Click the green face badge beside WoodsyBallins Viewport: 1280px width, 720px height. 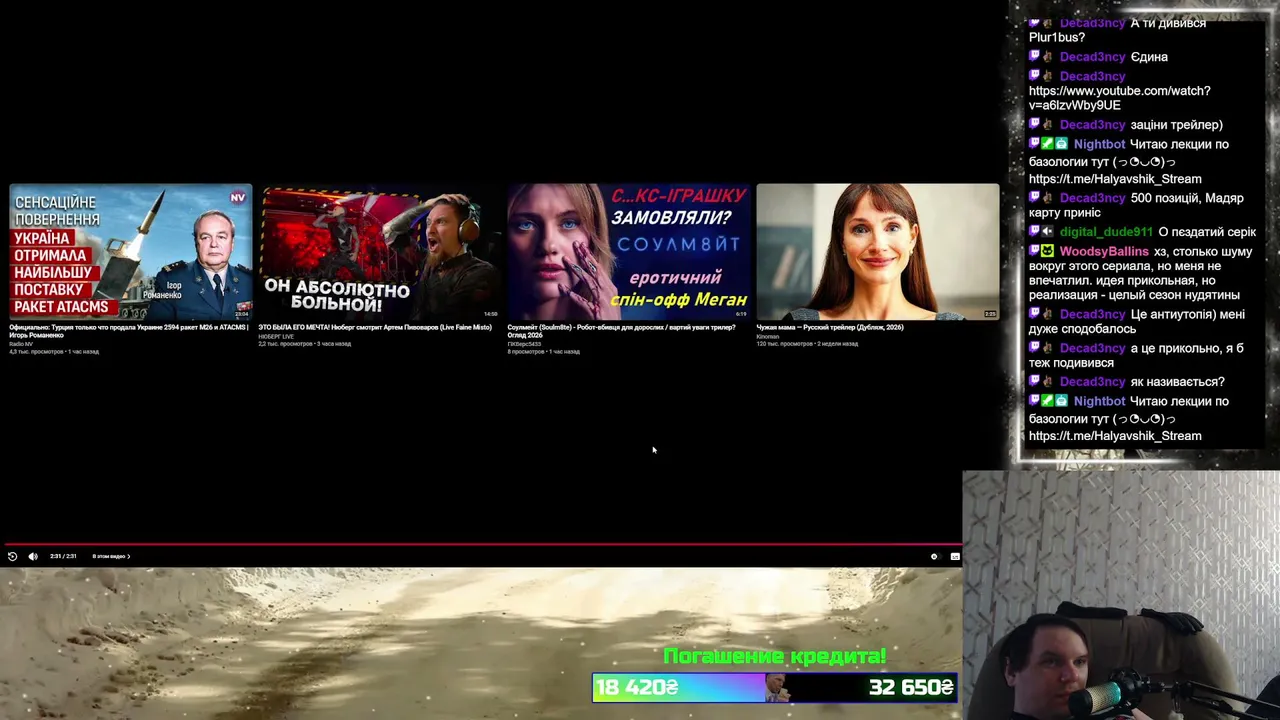[x=1048, y=252]
